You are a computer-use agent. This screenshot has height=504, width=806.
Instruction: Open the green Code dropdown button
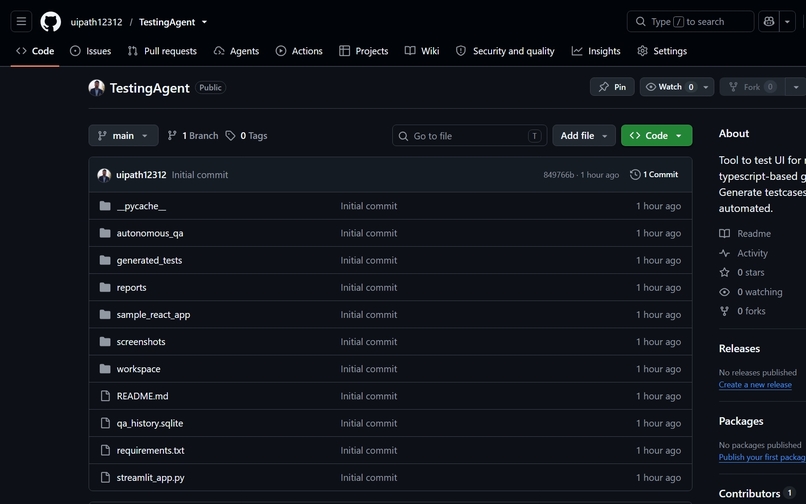click(x=656, y=136)
